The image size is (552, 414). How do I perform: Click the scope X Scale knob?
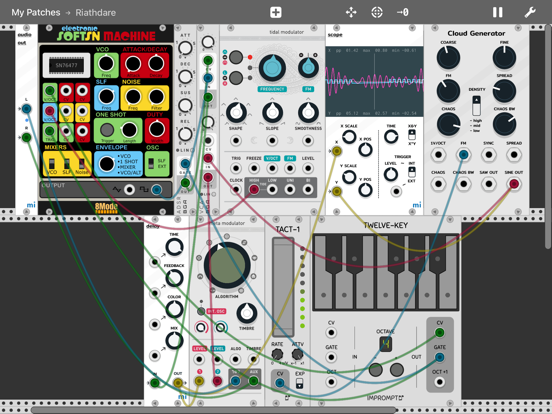tap(349, 137)
